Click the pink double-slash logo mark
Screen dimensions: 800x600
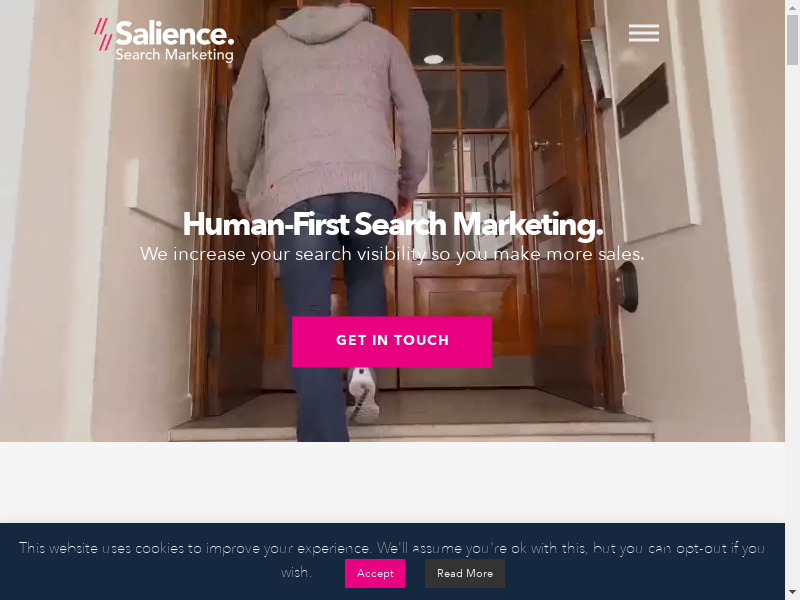click(104, 34)
